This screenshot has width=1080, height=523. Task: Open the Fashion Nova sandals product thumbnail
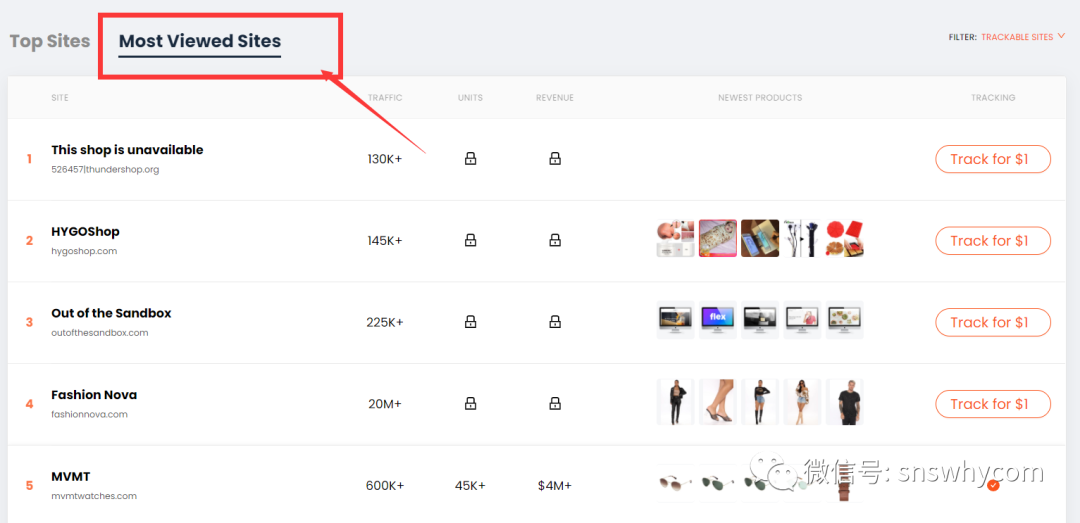[718, 402]
